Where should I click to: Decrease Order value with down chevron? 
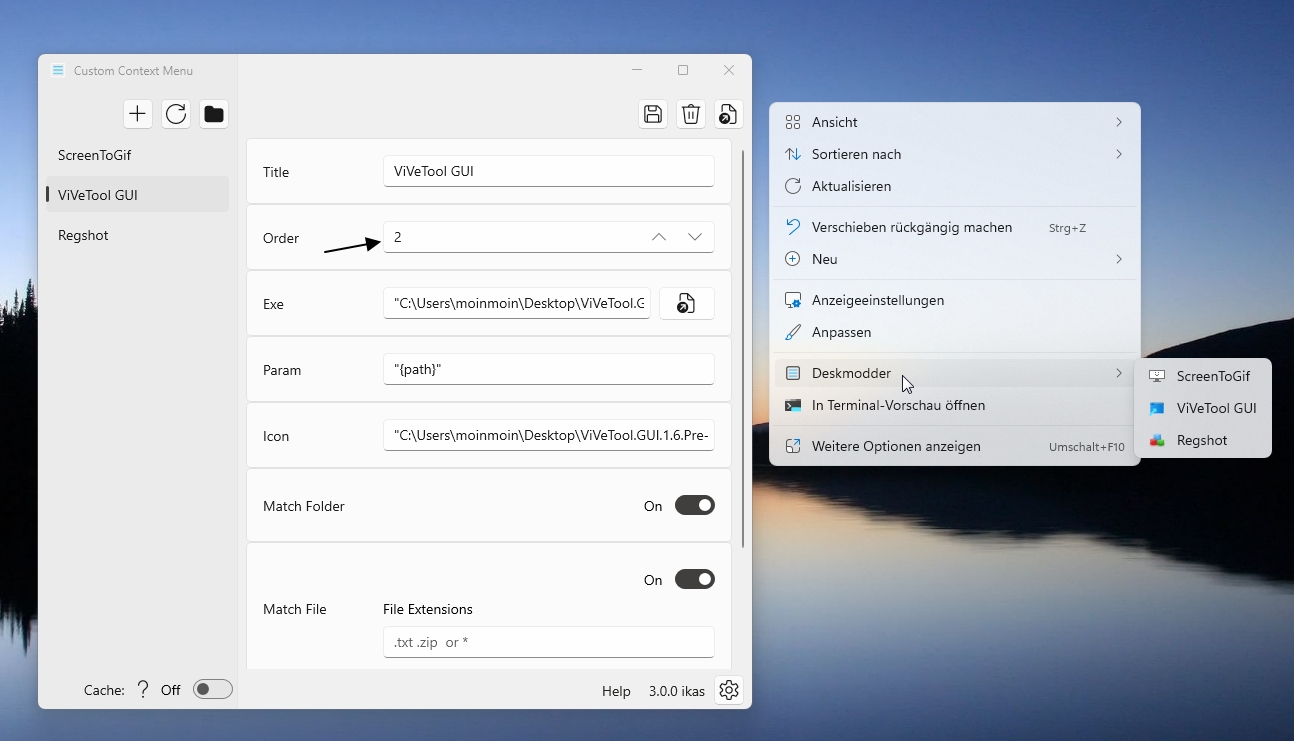coord(695,237)
